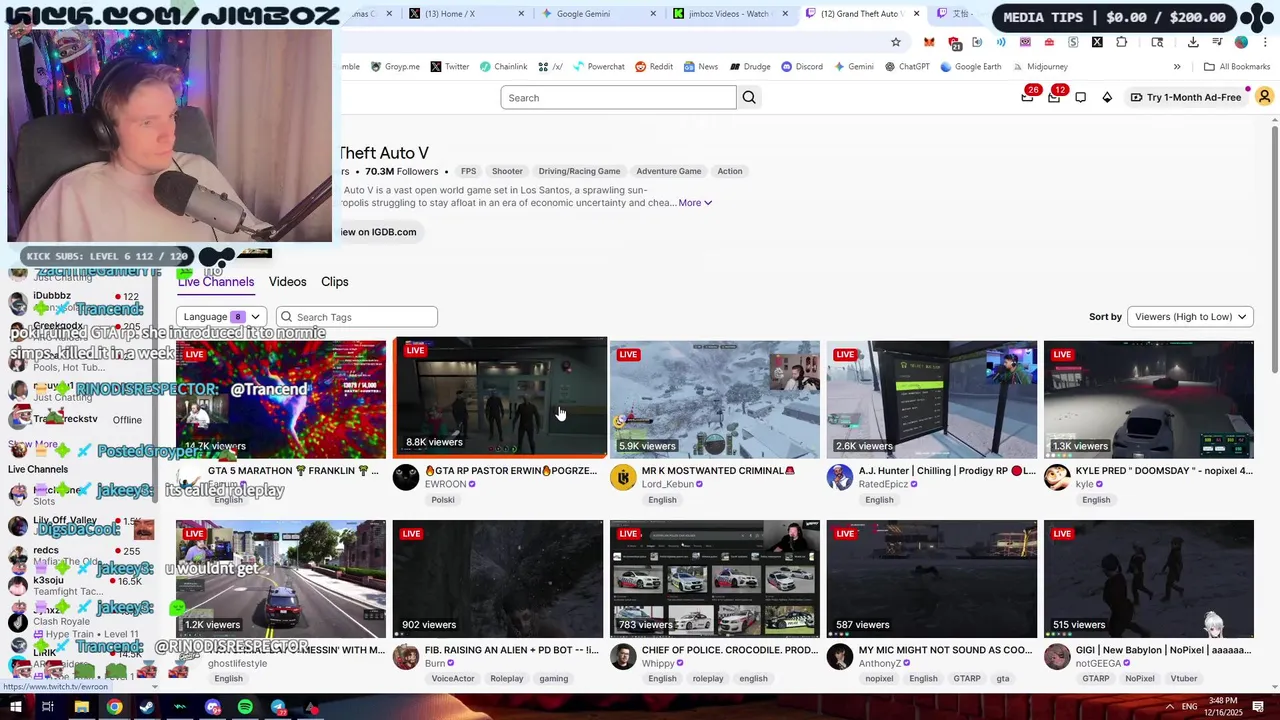This screenshot has height=720, width=1280.
Task: Click the Shooter tag
Action: 507,171
